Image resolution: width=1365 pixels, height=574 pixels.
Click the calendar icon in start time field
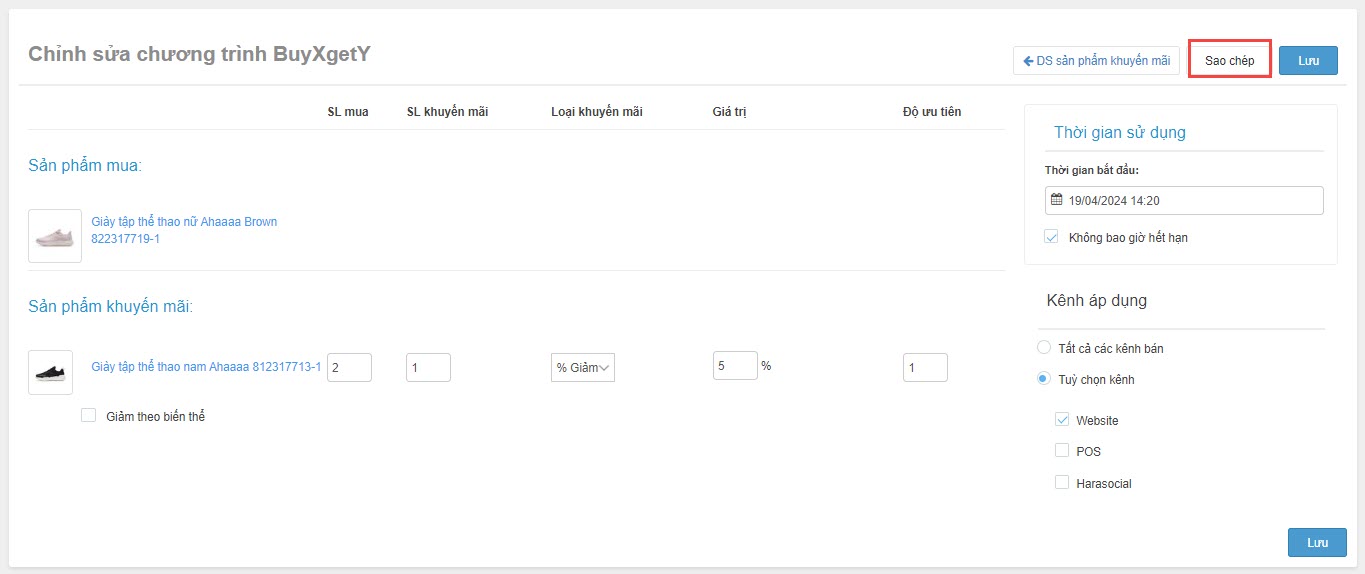[x=1056, y=200]
